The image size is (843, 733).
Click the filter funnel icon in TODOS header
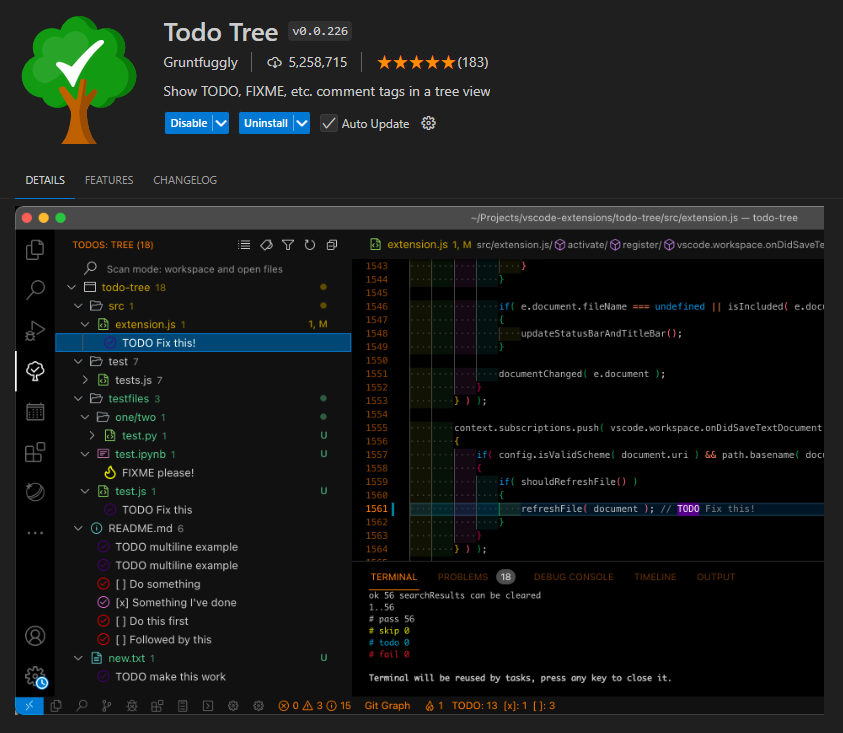click(x=288, y=245)
